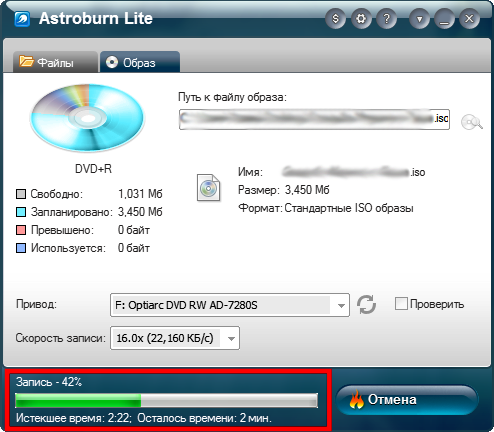Refresh drive list with green arrows icon

pyautogui.click(x=366, y=304)
